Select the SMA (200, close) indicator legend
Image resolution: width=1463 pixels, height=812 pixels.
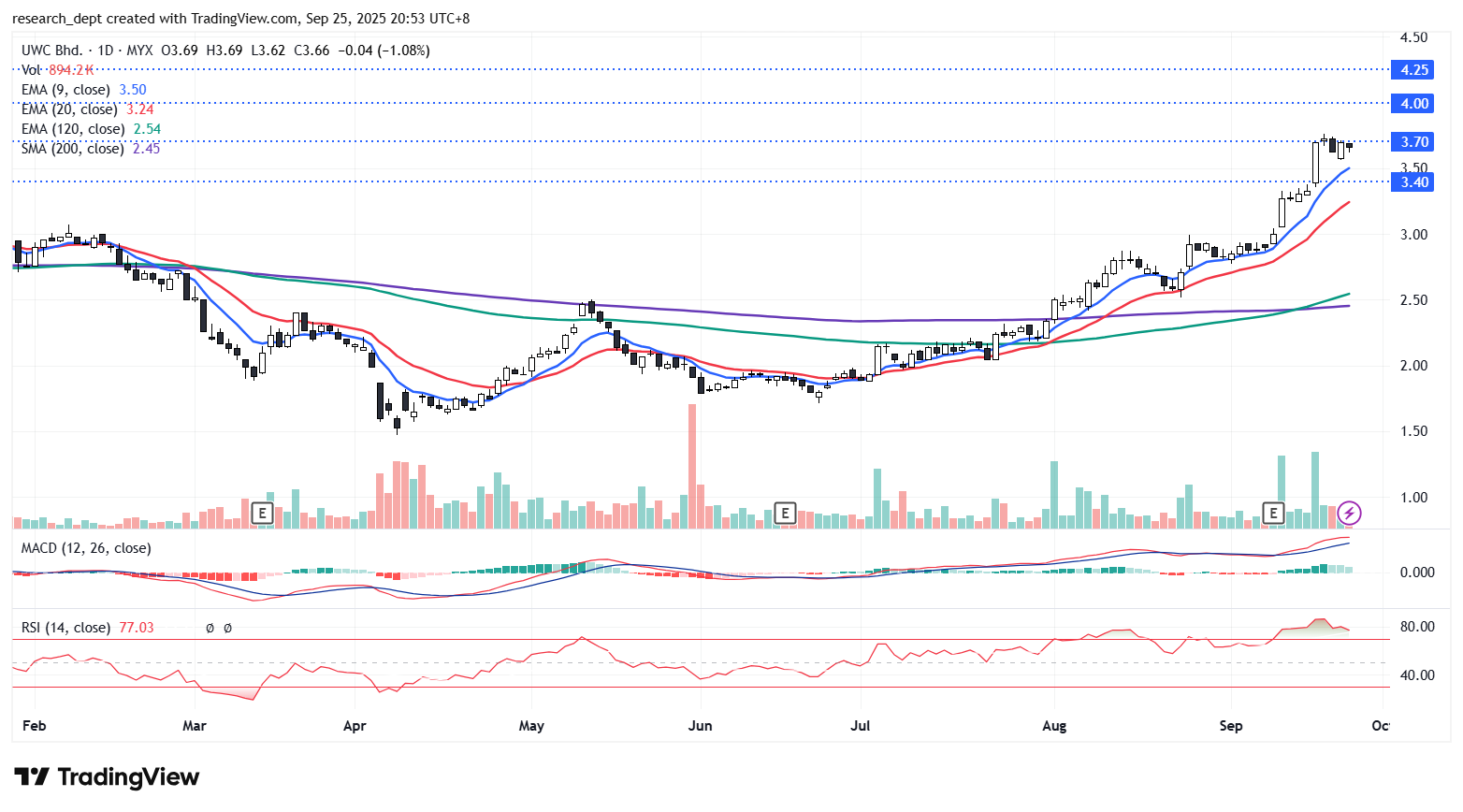click(72, 149)
